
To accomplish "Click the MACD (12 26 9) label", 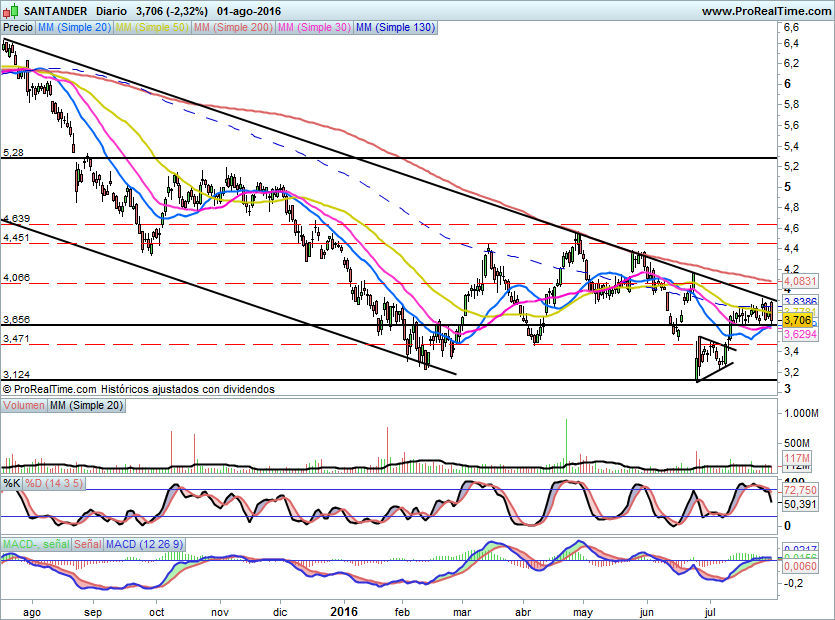I will click(x=144, y=544).
